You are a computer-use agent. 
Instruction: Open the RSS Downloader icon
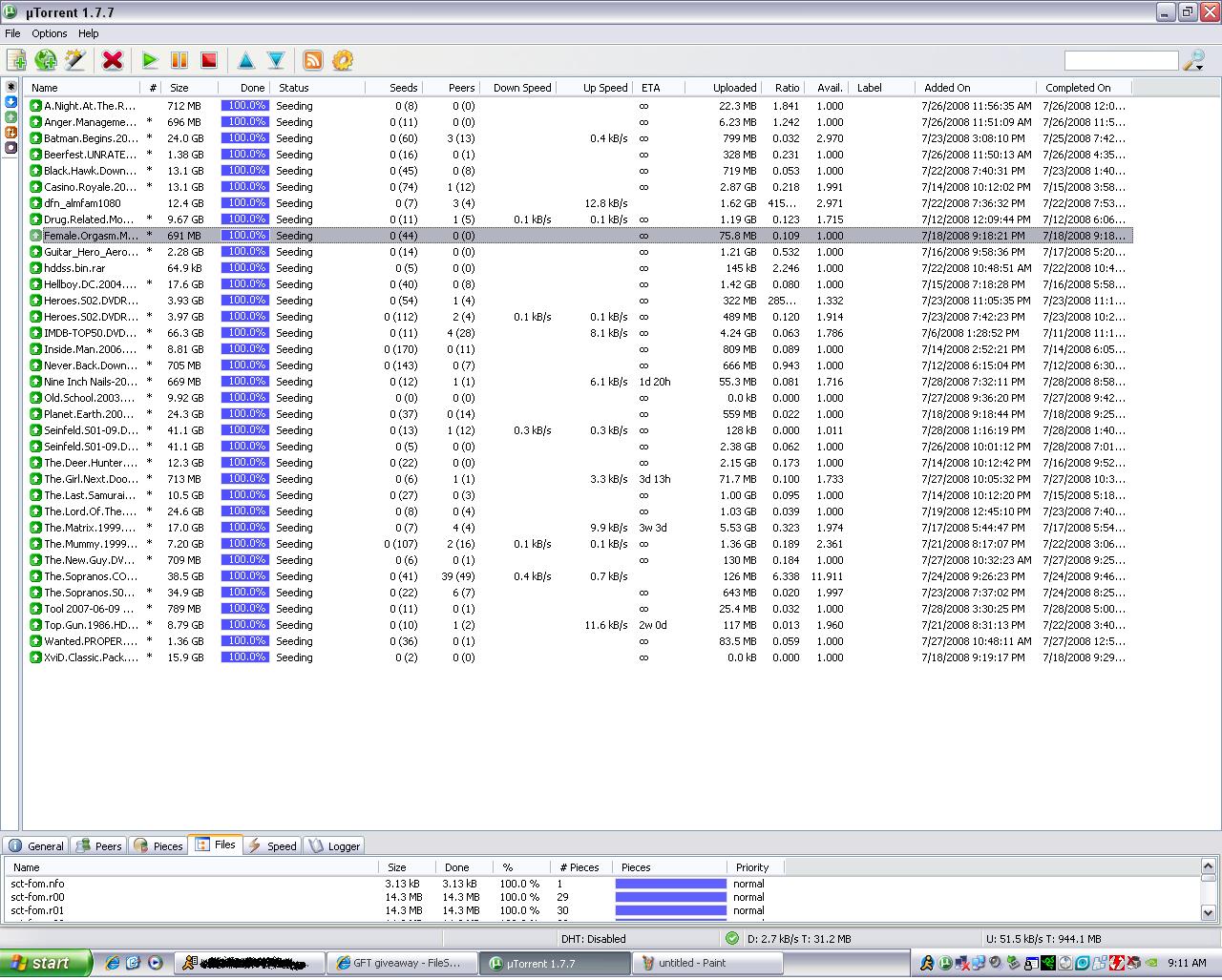313,60
